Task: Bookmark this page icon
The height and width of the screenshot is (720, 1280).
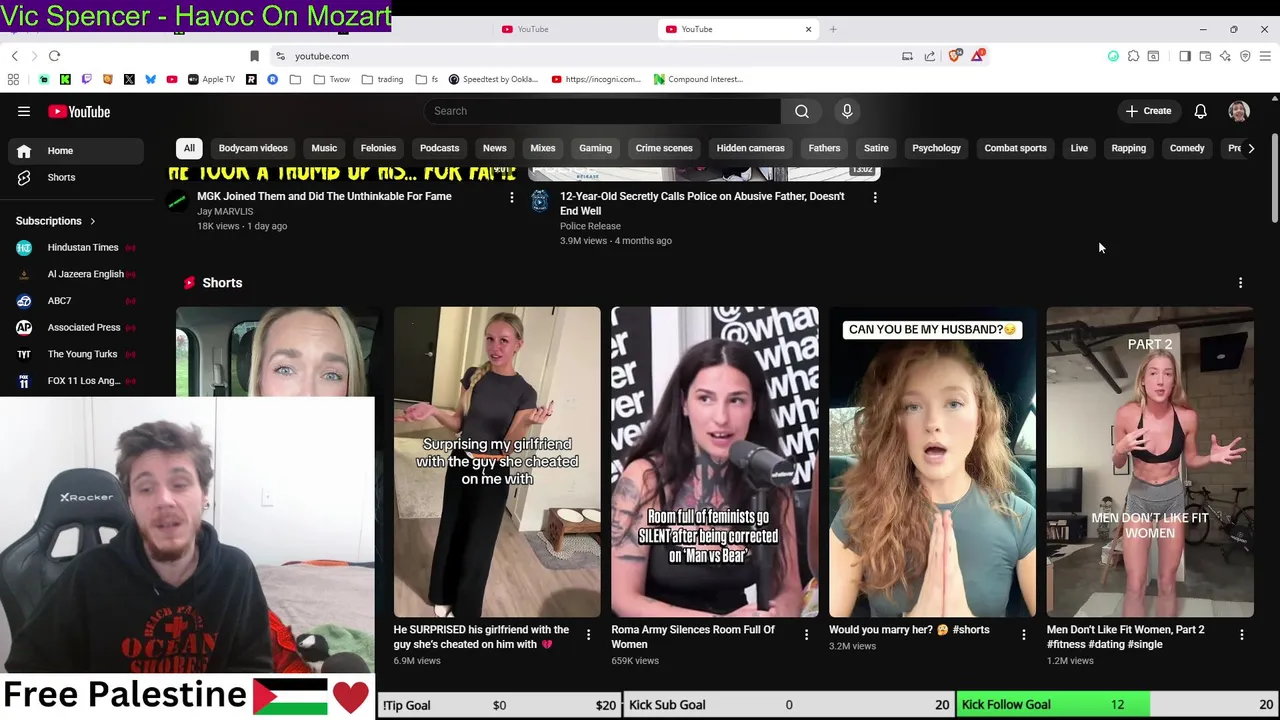Action: 254,56
